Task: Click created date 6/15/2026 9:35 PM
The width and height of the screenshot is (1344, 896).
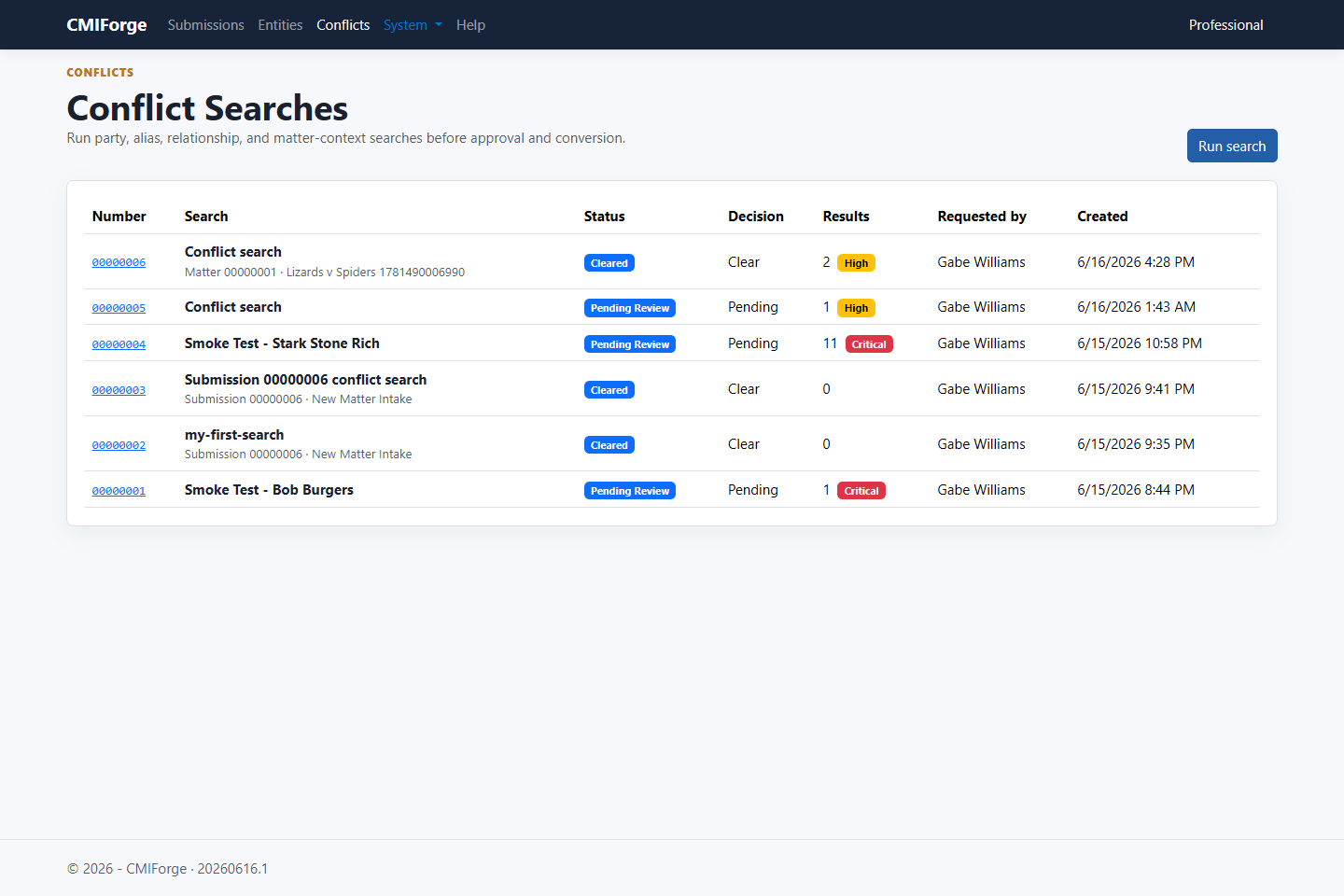Action: coord(1136,444)
